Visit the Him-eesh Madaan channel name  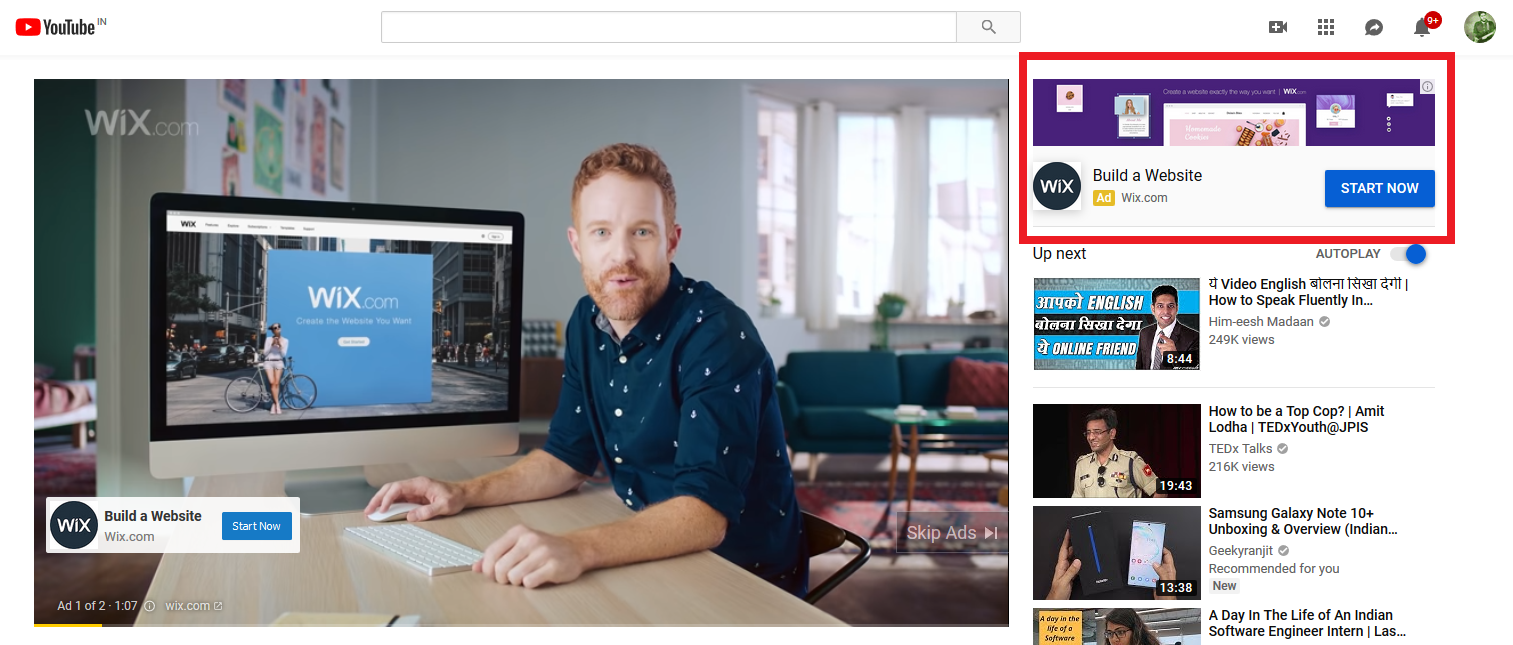1262,322
